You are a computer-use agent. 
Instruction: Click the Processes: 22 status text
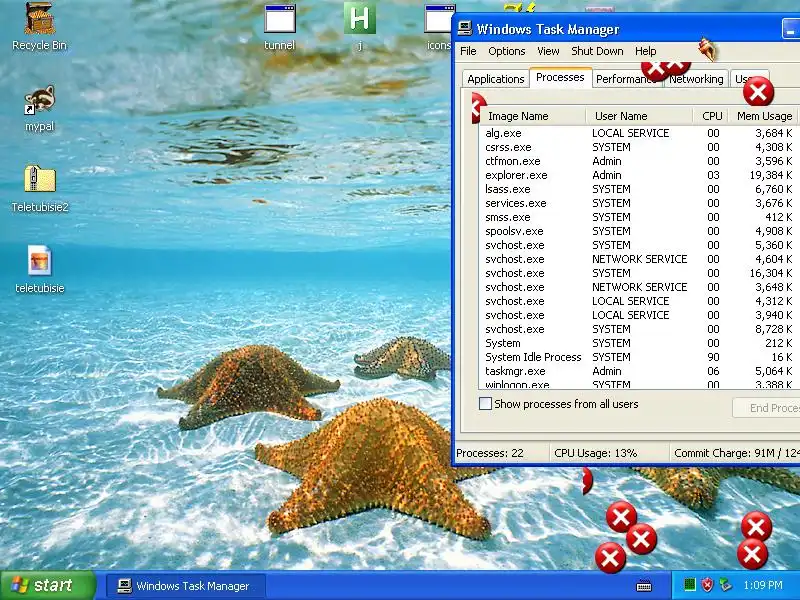(490, 453)
